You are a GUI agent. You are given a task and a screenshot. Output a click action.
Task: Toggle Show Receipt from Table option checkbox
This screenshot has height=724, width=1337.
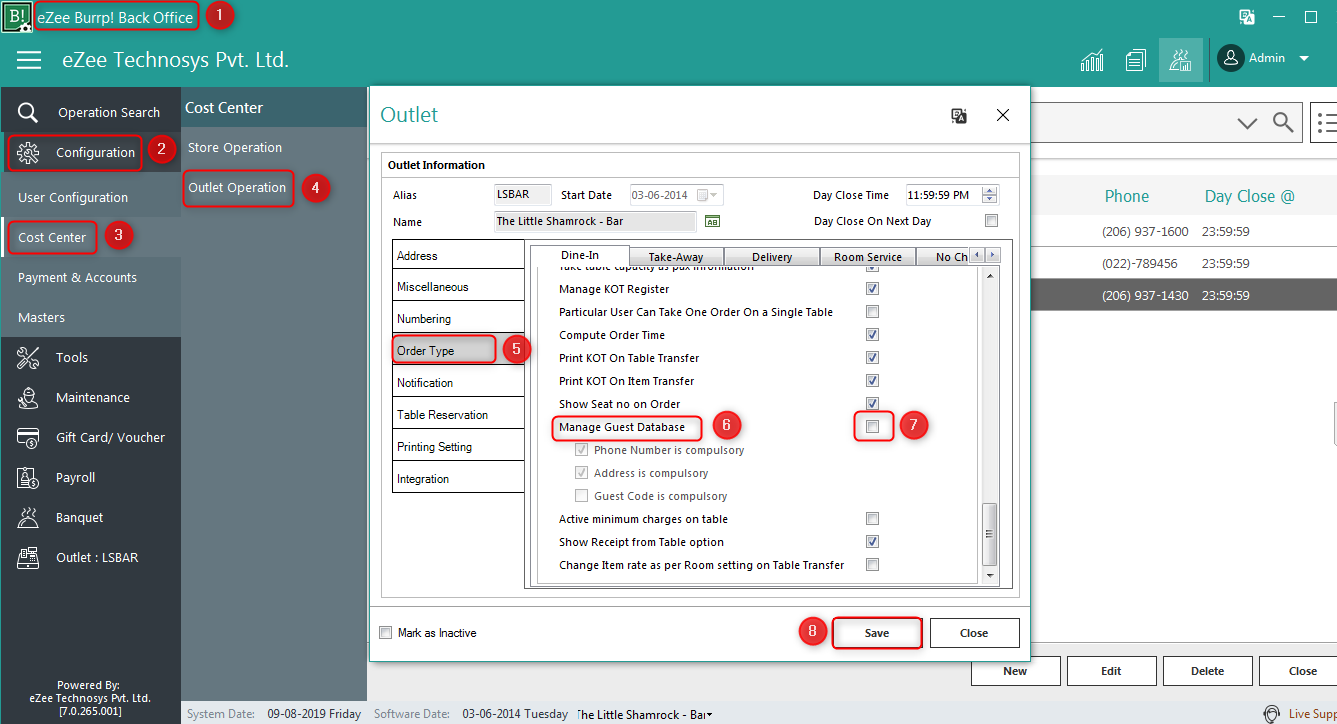coord(872,542)
